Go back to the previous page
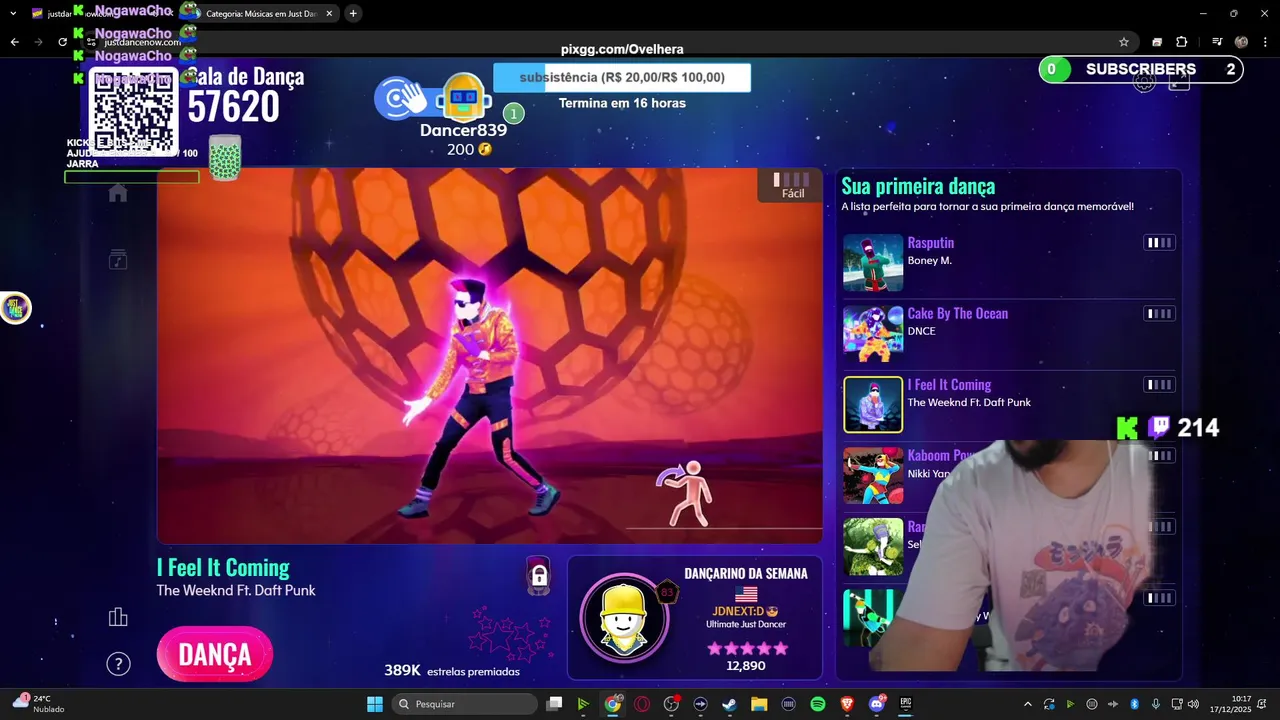The width and height of the screenshot is (1280, 720). (x=14, y=42)
